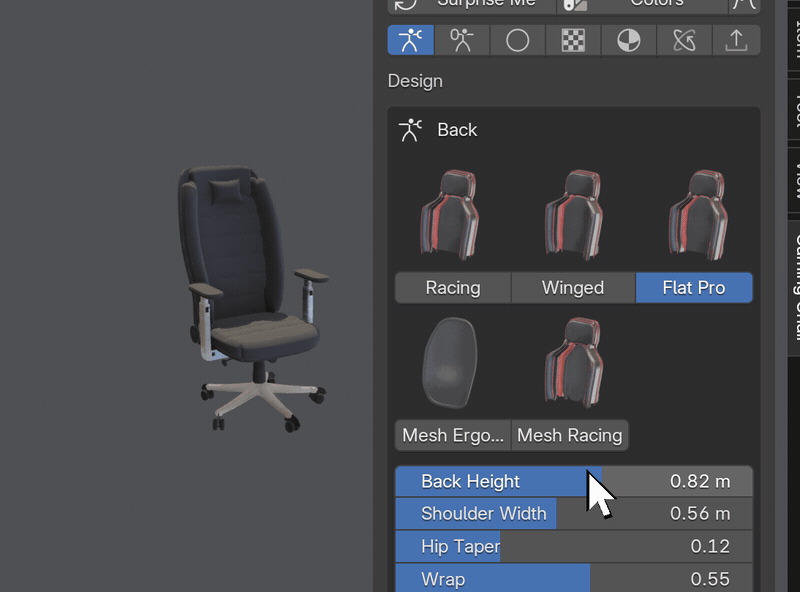Choose the Mesh Racing back style button
Image resolution: width=800 pixels, height=592 pixels.
coord(570,435)
